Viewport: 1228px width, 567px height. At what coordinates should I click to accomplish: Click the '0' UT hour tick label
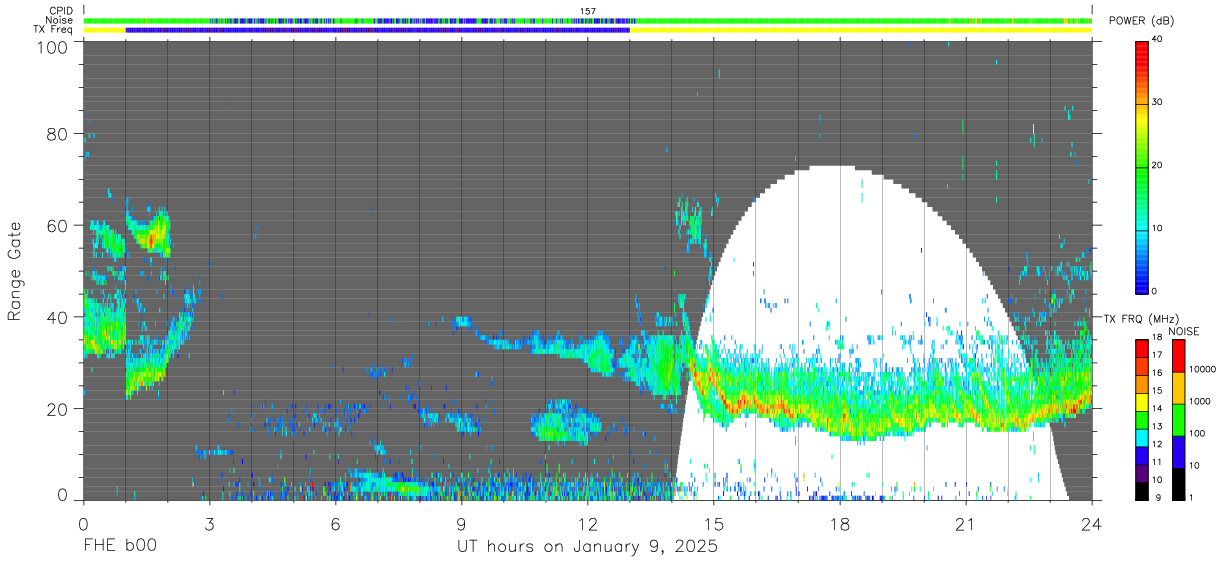(x=83, y=523)
